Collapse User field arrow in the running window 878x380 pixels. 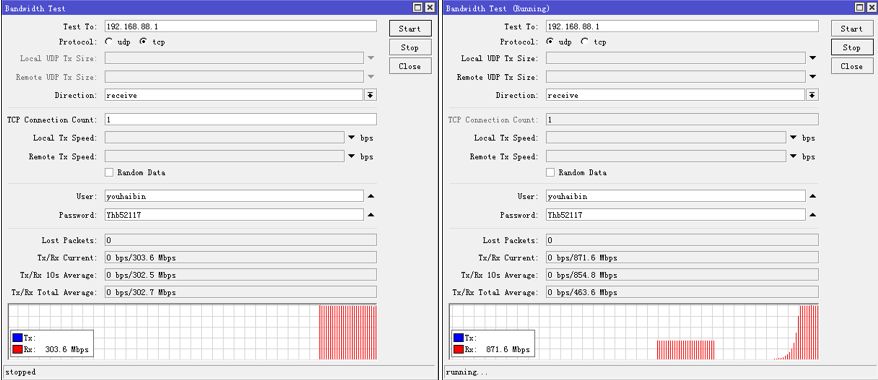(x=812, y=196)
